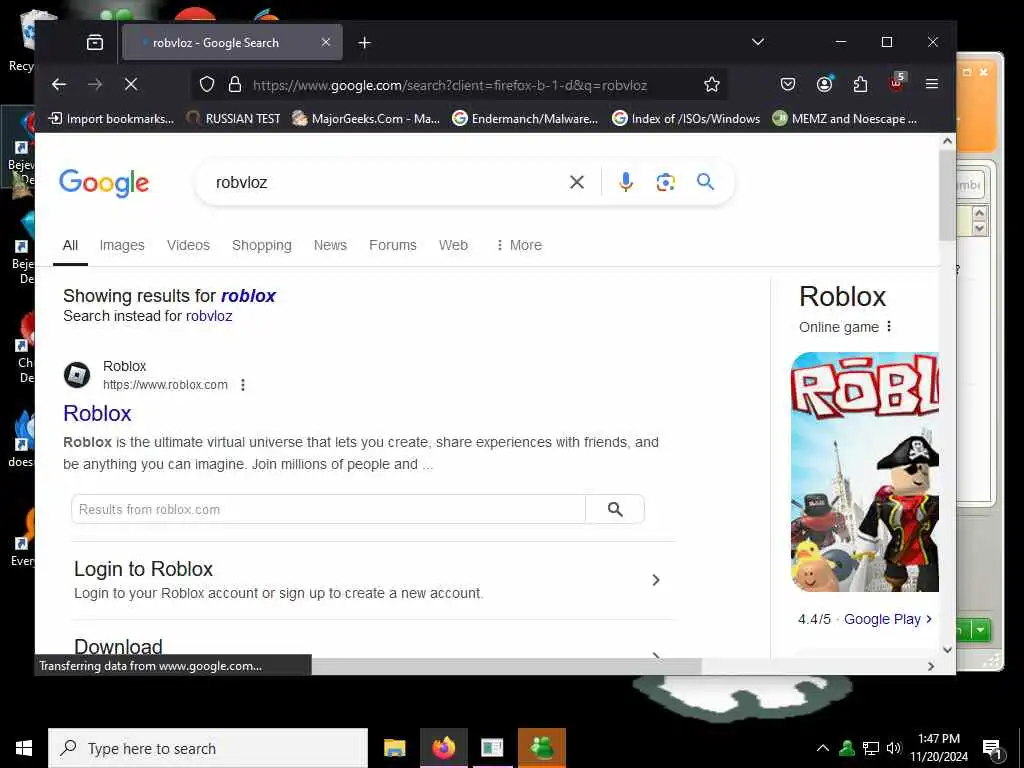The width and height of the screenshot is (1024, 768).
Task: Switch to the Videos tab
Action: pyautogui.click(x=188, y=245)
